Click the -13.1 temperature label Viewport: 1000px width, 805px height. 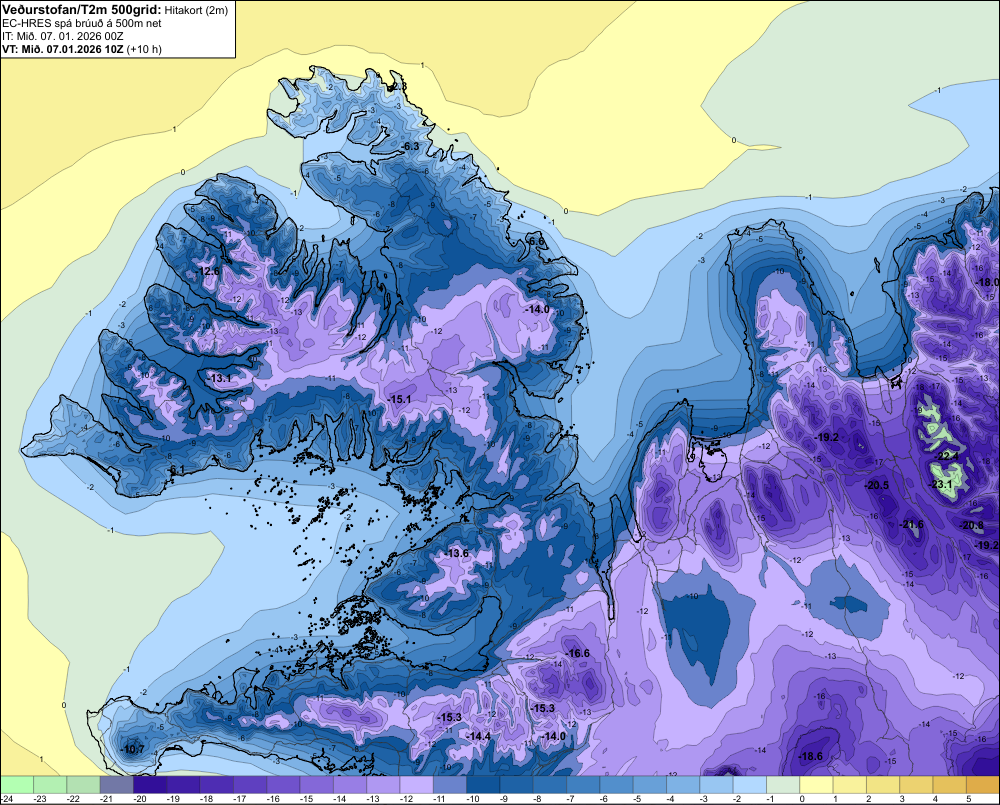pyautogui.click(x=220, y=378)
